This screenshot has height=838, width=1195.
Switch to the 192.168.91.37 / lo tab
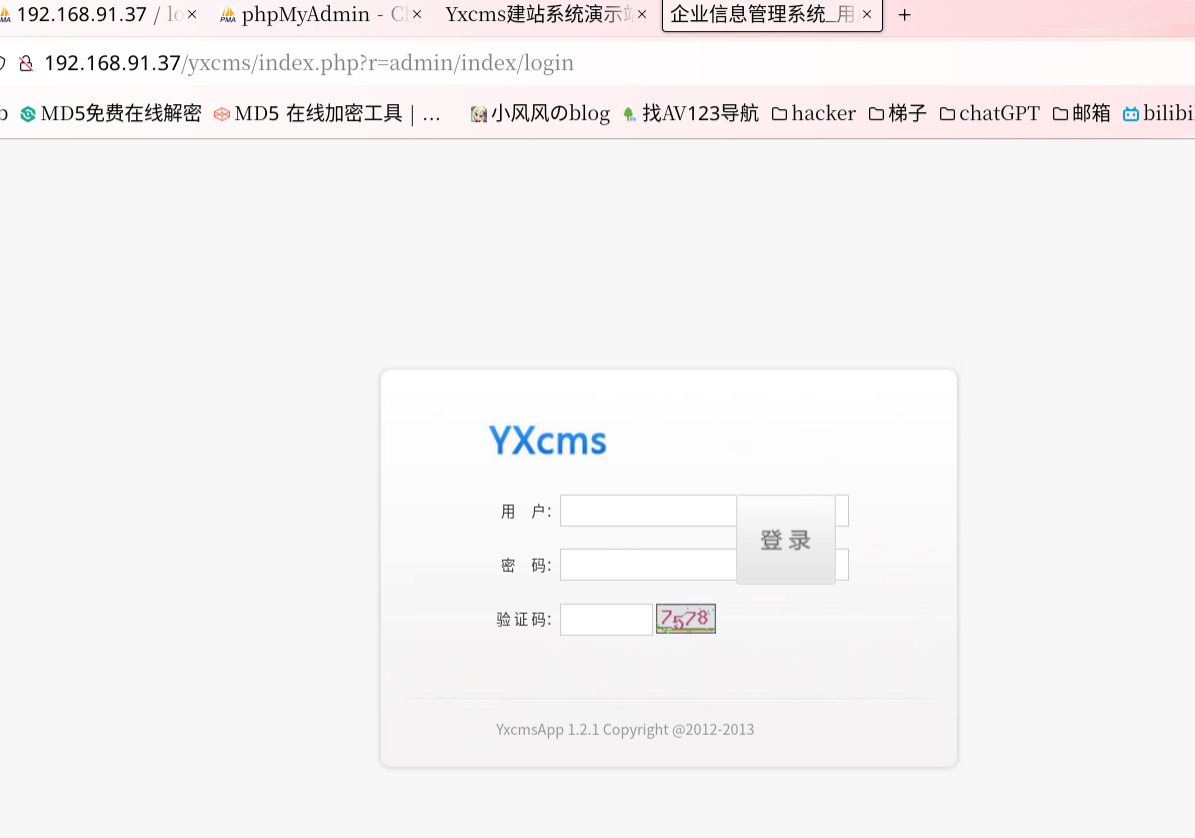click(99, 14)
